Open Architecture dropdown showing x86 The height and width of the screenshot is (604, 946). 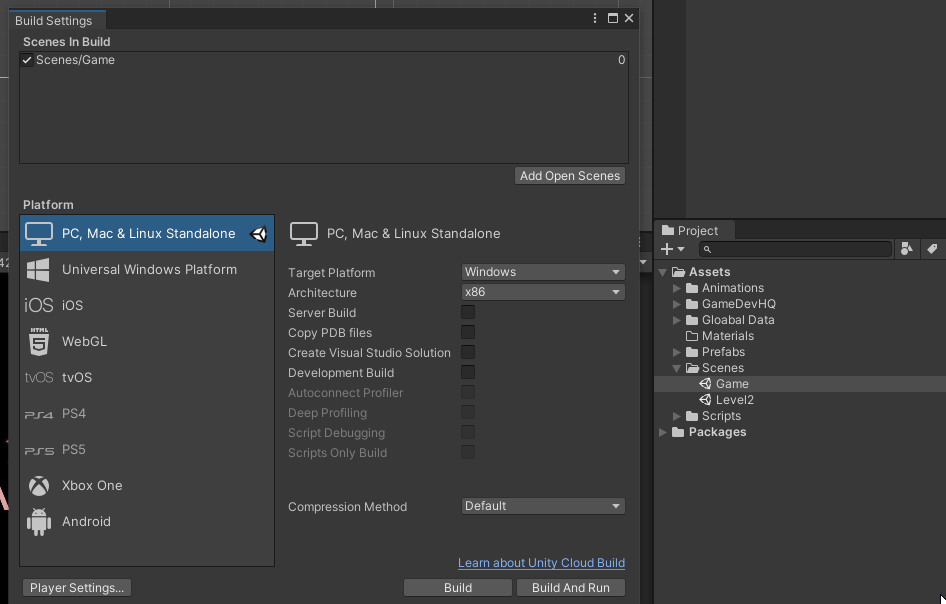543,292
